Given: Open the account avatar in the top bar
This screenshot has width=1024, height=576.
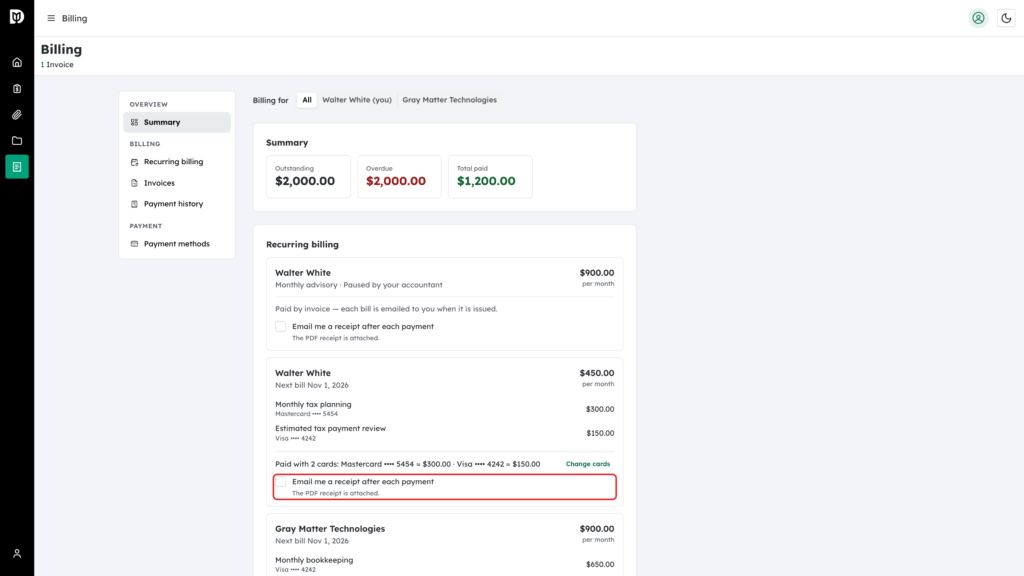Looking at the screenshot, I should (978, 18).
